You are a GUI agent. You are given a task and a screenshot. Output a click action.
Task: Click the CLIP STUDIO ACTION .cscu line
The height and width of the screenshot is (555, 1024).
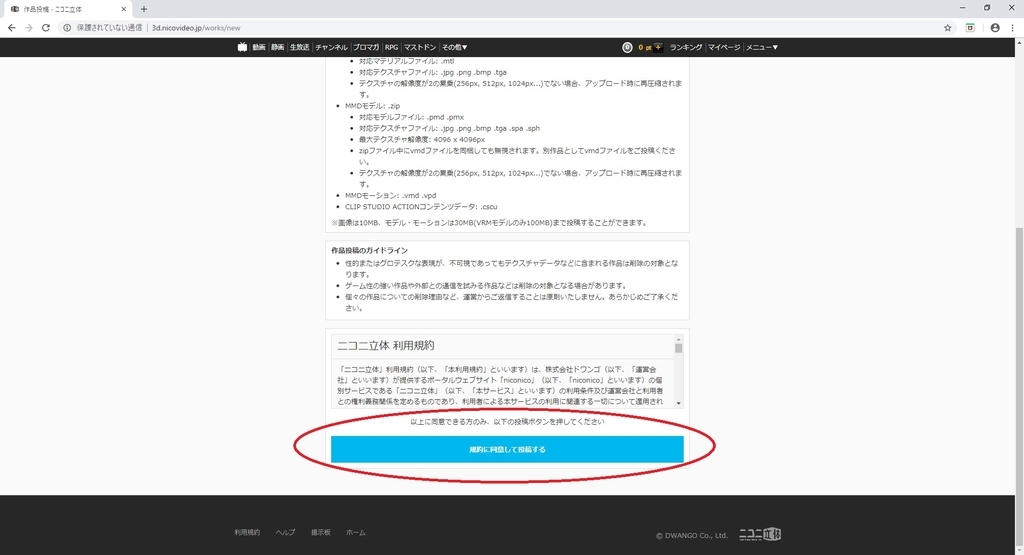[421, 206]
